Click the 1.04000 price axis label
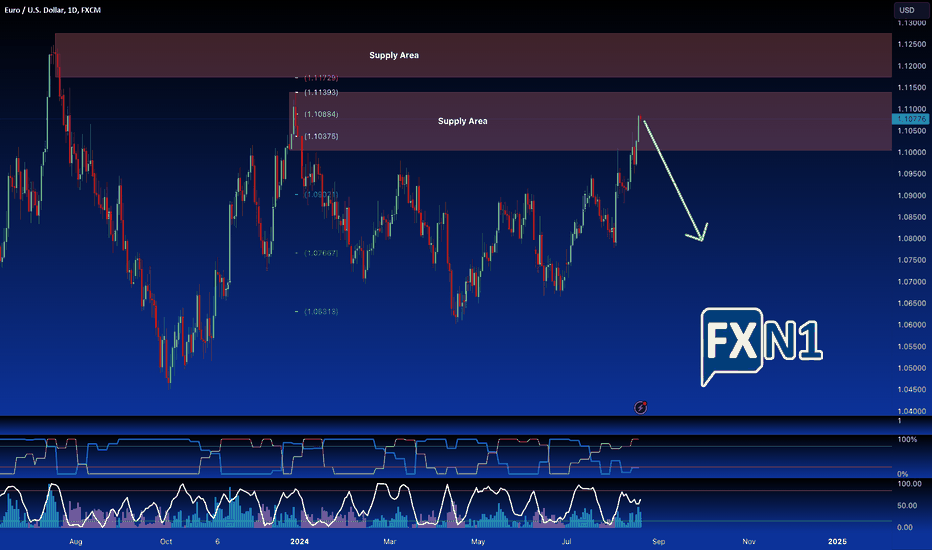932x550 pixels. click(x=912, y=411)
